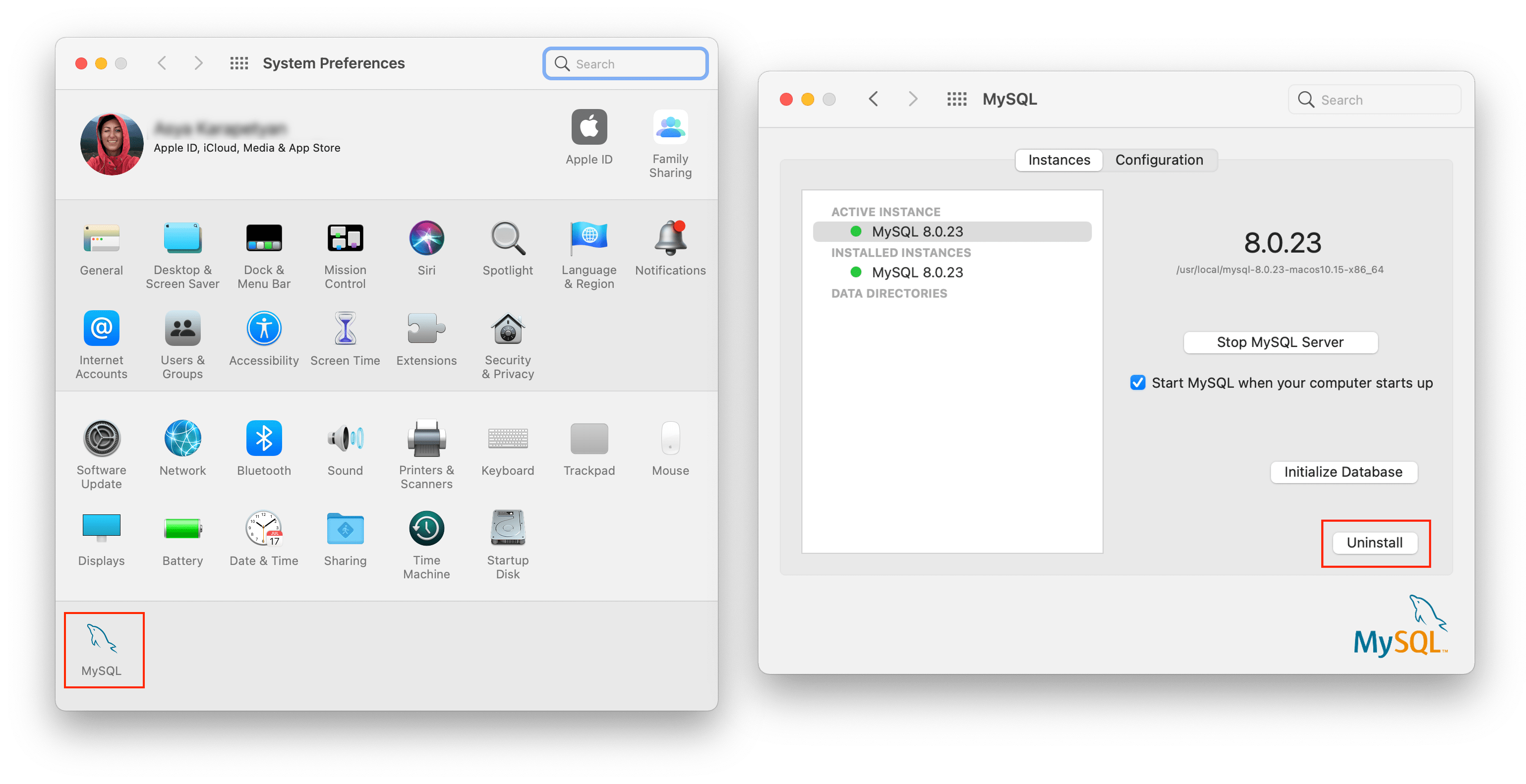Click Initialize Database button
1526x784 pixels.
[1343, 472]
